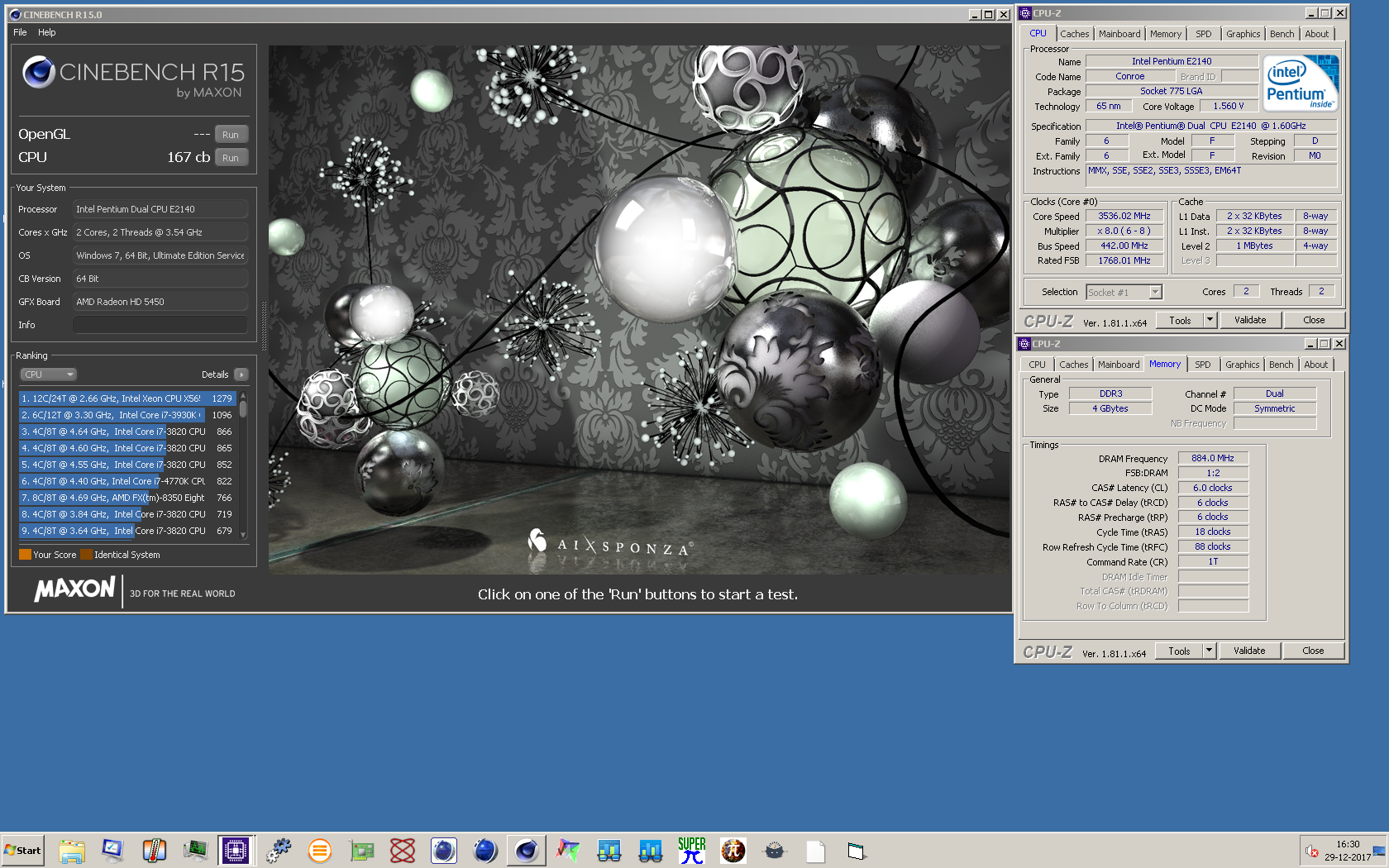Open the round pi symbol icon in taskbar
Viewport: 1389px width, 868px height.
coord(733,851)
